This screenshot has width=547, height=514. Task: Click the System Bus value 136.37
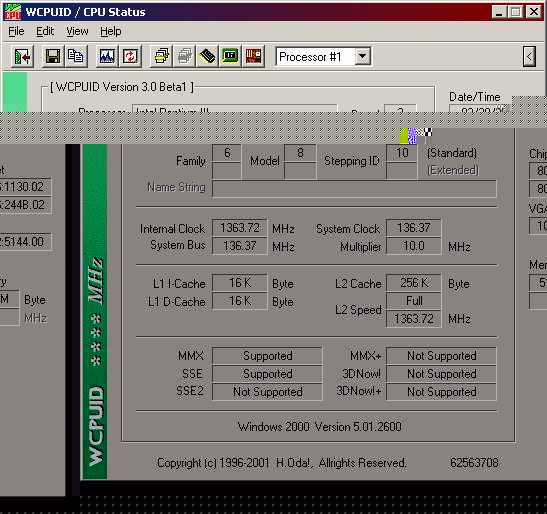coord(240,246)
